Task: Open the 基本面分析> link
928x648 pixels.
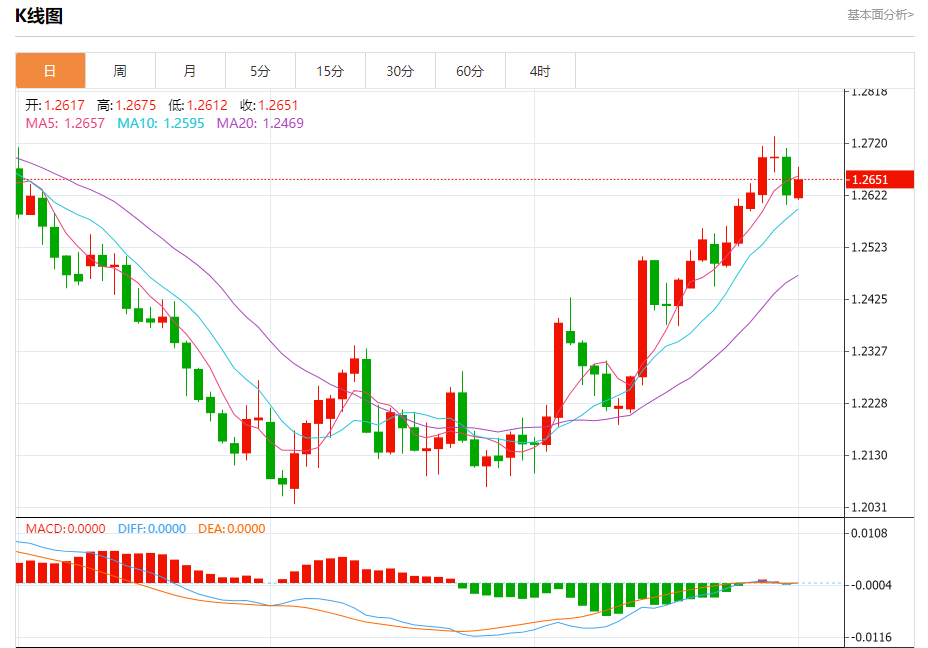Action: (x=880, y=15)
